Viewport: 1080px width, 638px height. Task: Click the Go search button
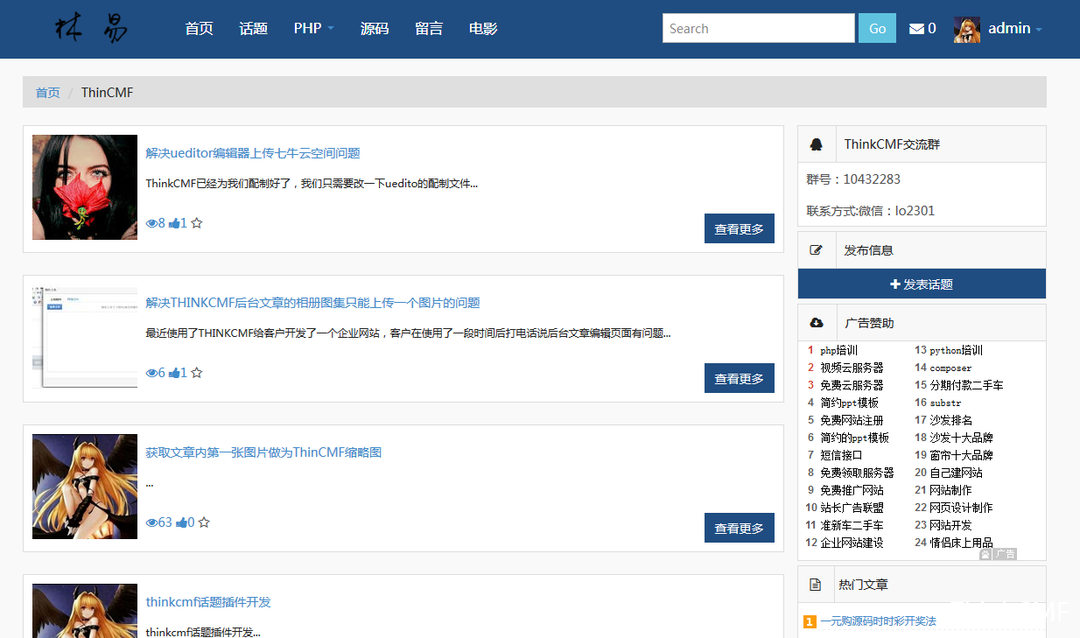tap(877, 28)
